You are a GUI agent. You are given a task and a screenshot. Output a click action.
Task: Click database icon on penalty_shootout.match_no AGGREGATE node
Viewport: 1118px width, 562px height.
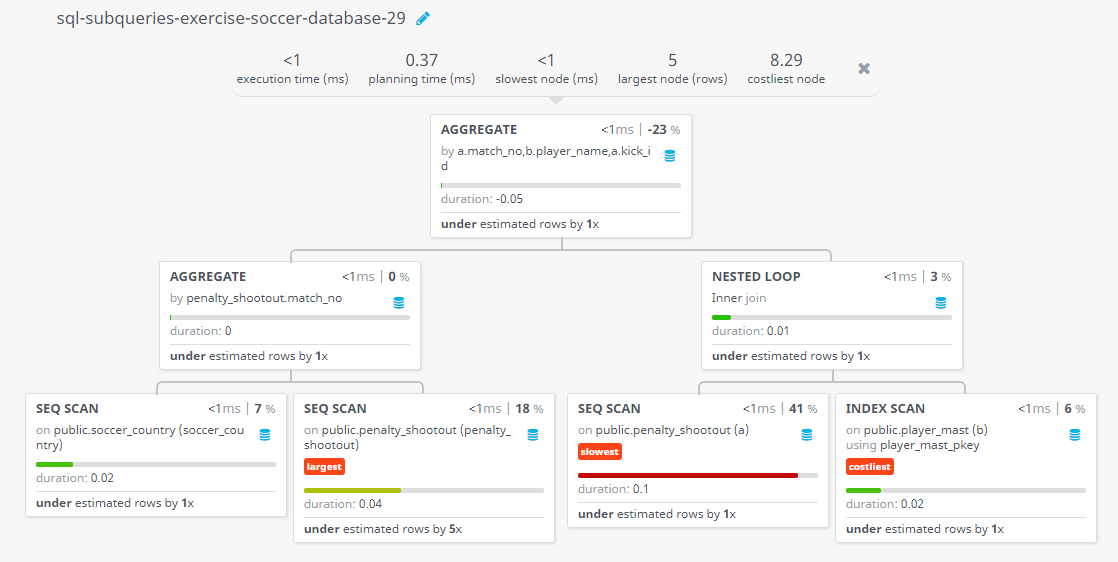click(x=399, y=302)
